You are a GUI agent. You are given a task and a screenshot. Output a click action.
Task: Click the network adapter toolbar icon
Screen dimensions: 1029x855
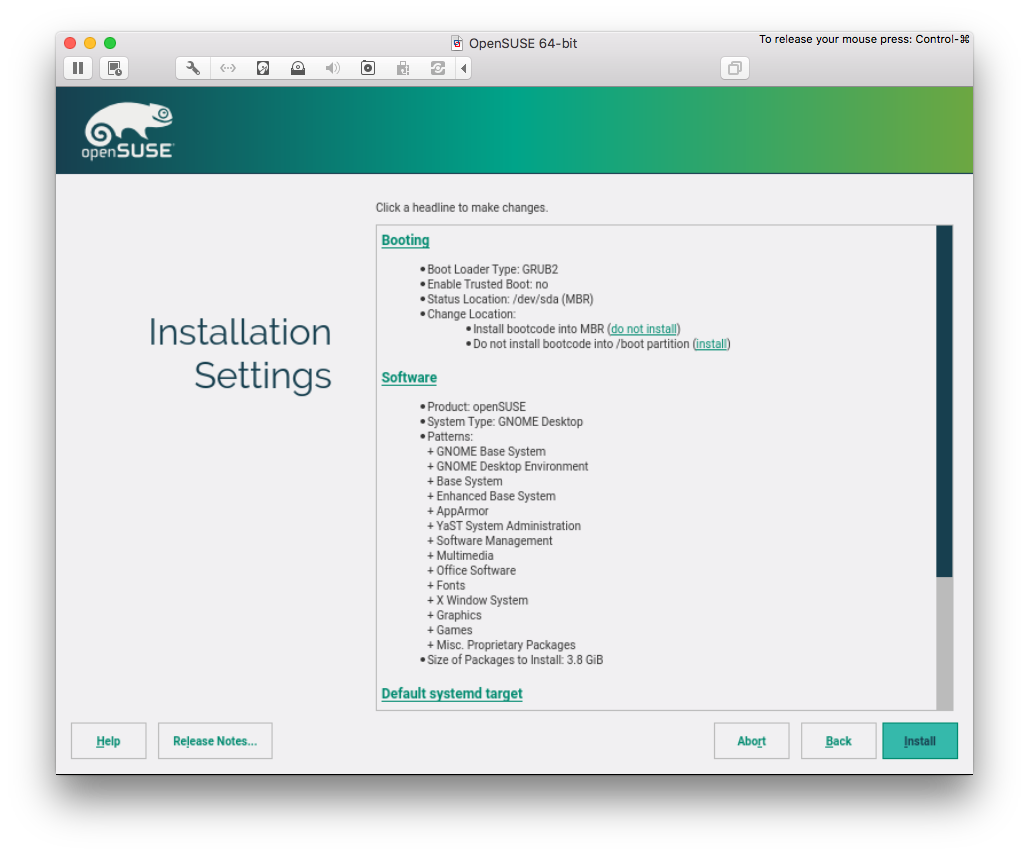point(228,68)
